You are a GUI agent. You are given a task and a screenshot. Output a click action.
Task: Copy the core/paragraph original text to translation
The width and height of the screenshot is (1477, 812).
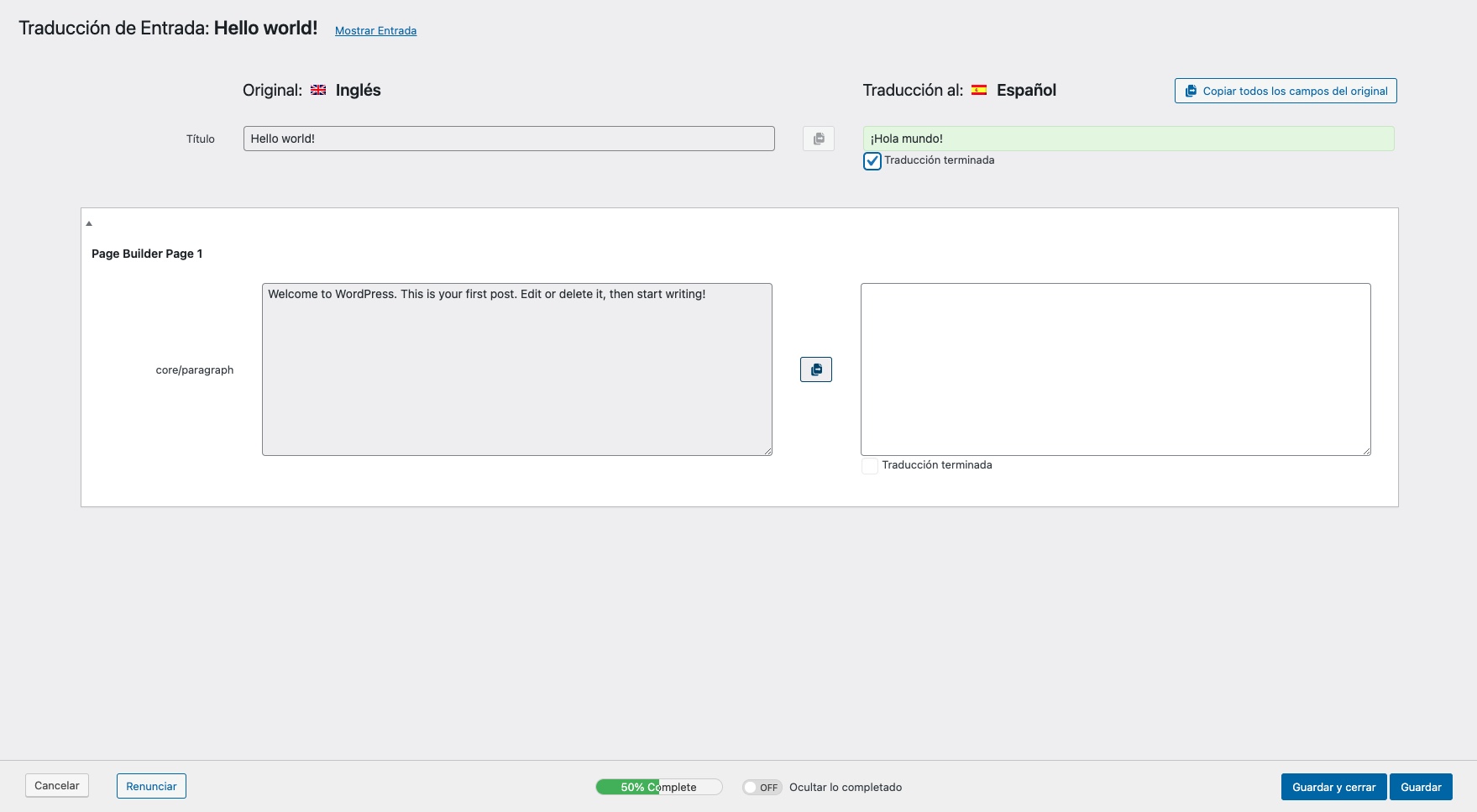pos(815,369)
